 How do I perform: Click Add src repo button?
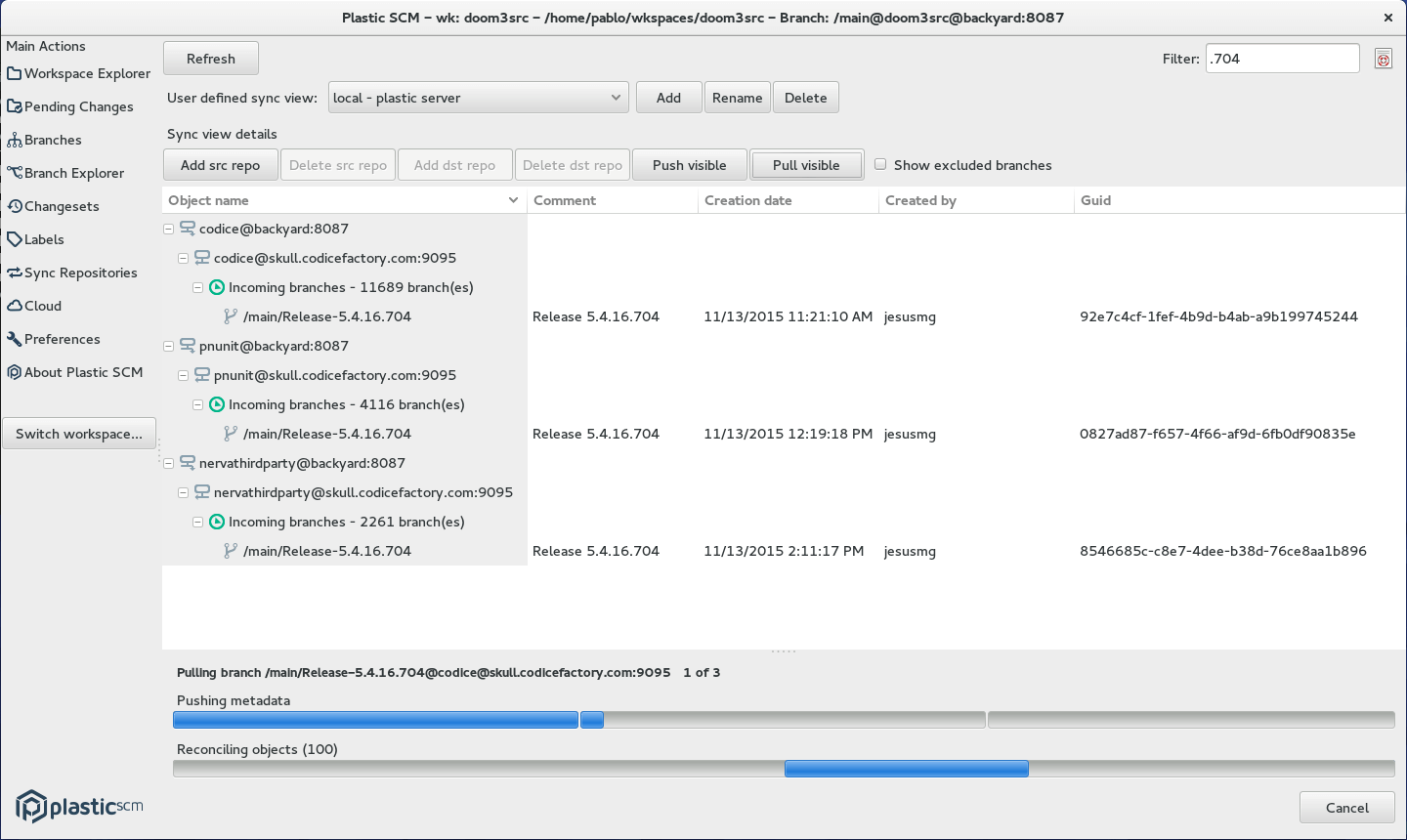click(220, 165)
